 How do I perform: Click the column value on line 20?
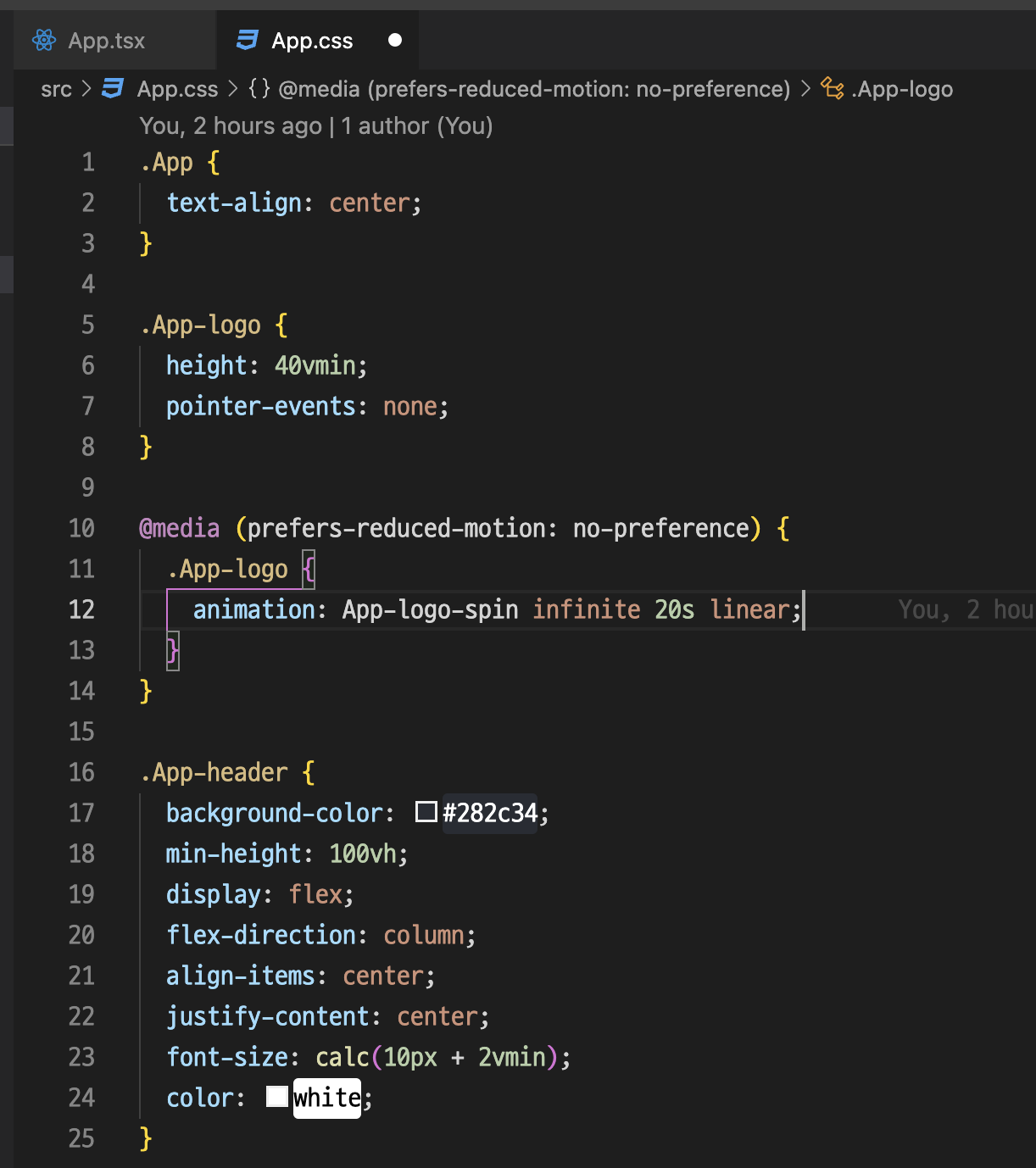(x=424, y=935)
